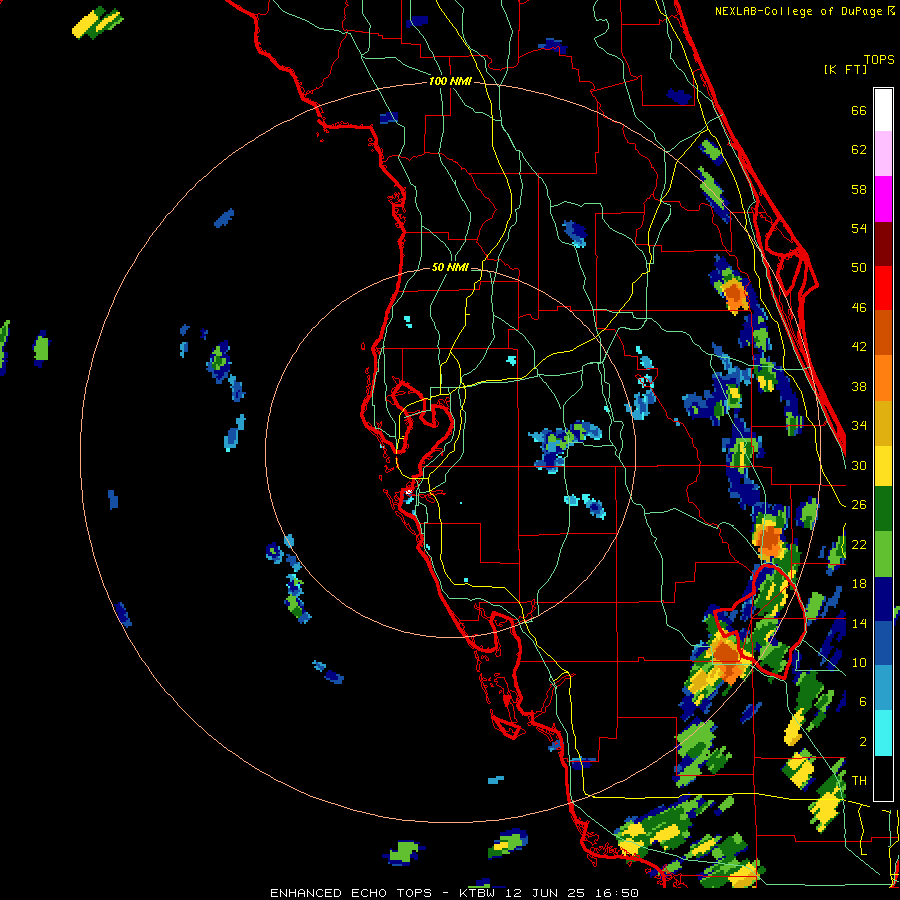Screen dimensions: 900x900
Task: Pick the dark red swatch on the scale
Action: [x=883, y=244]
